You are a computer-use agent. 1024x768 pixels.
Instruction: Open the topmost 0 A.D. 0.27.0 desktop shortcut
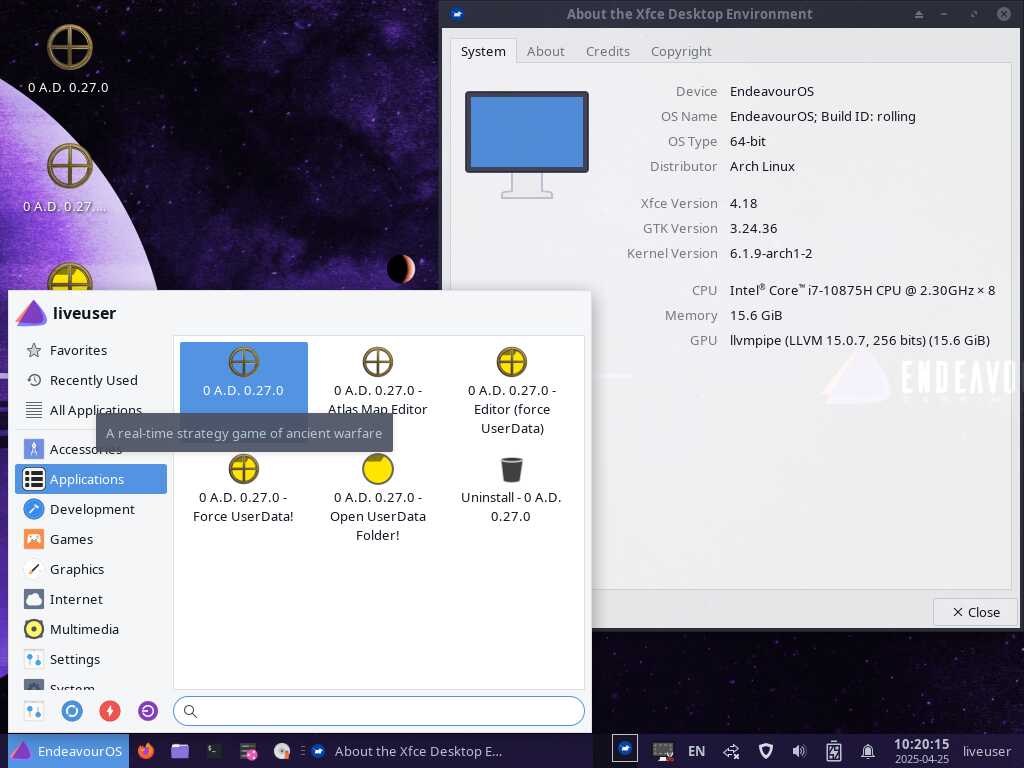(x=69, y=59)
